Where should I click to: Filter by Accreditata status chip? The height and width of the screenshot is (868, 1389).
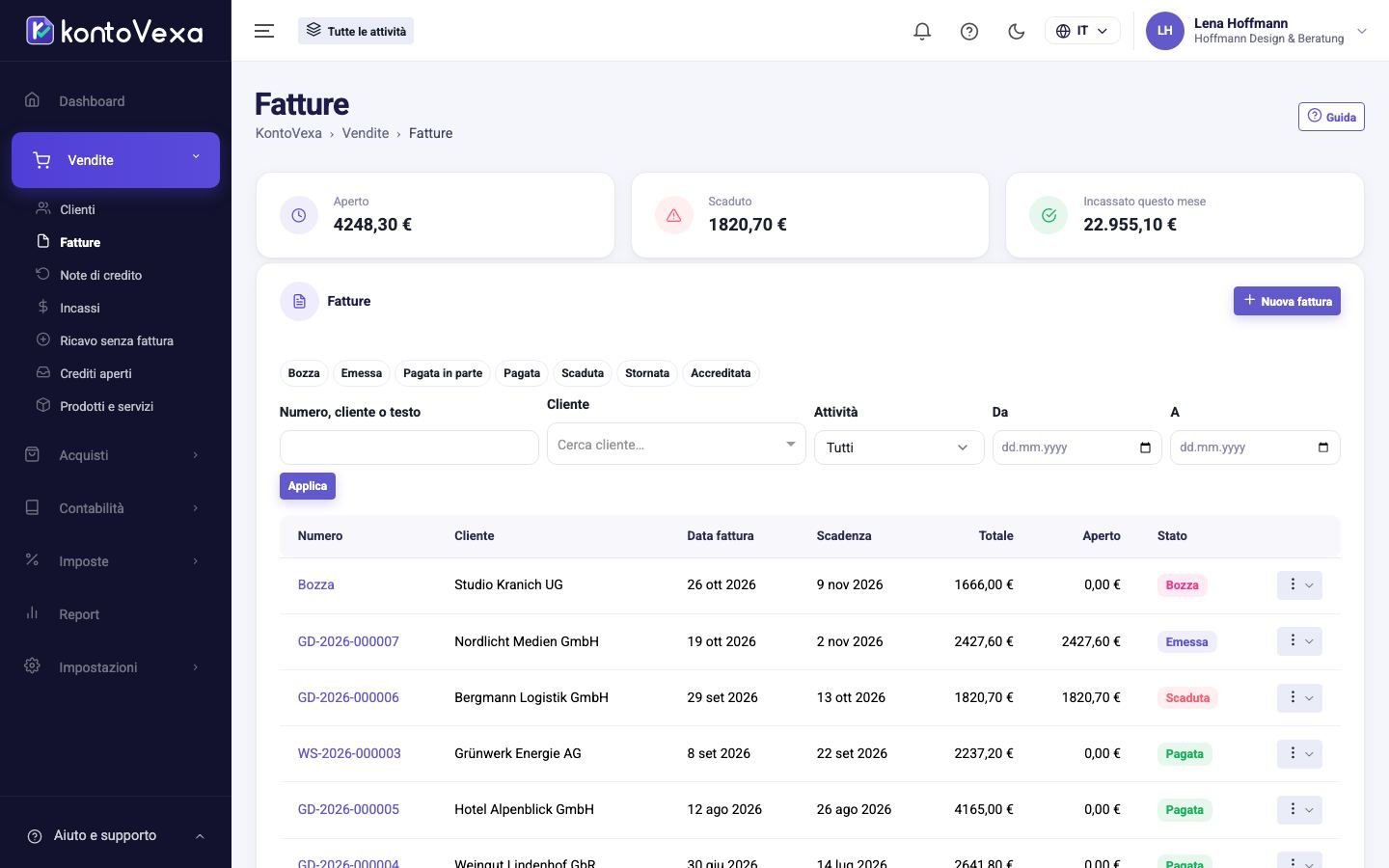point(721,373)
